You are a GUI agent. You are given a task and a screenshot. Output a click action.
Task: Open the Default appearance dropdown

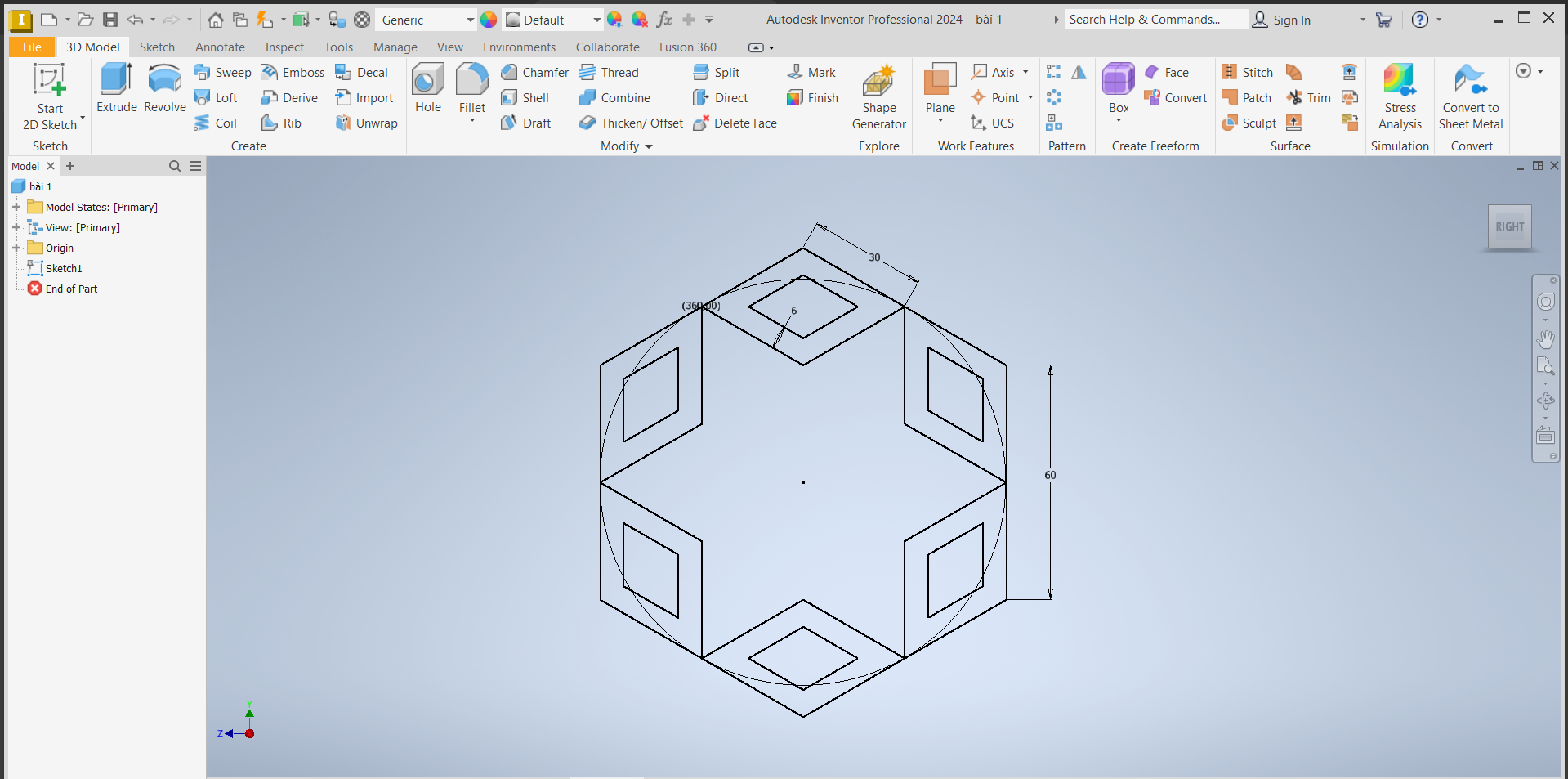[x=596, y=20]
